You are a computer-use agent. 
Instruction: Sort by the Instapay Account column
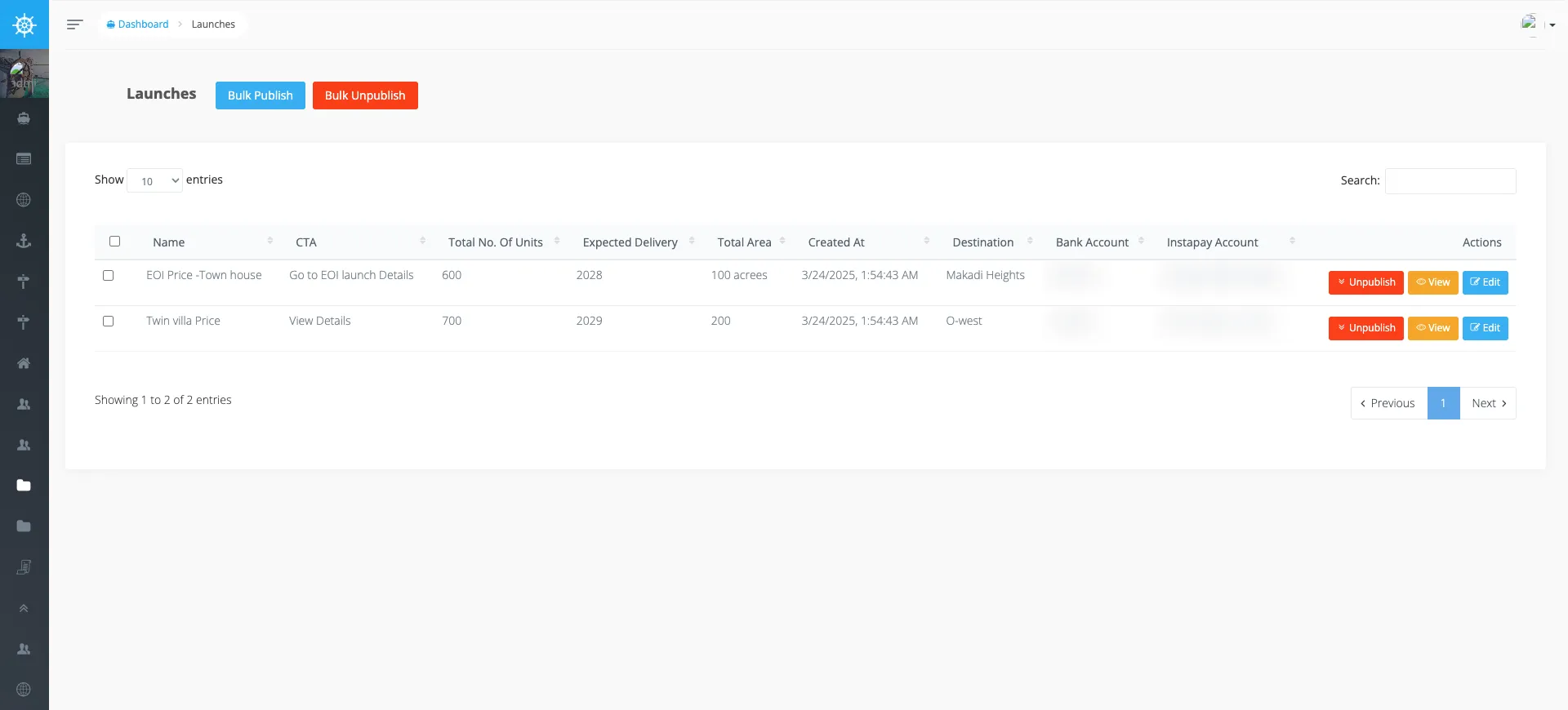point(1230,242)
